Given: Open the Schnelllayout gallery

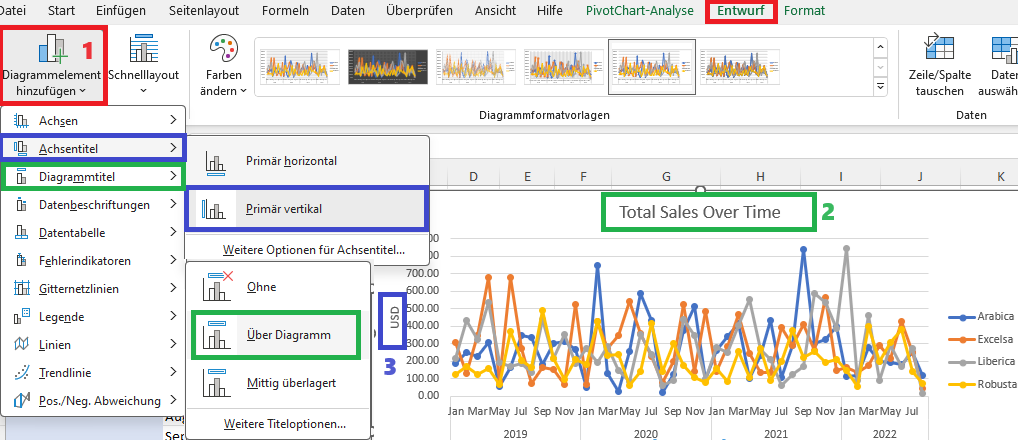Looking at the screenshot, I should click(143, 65).
